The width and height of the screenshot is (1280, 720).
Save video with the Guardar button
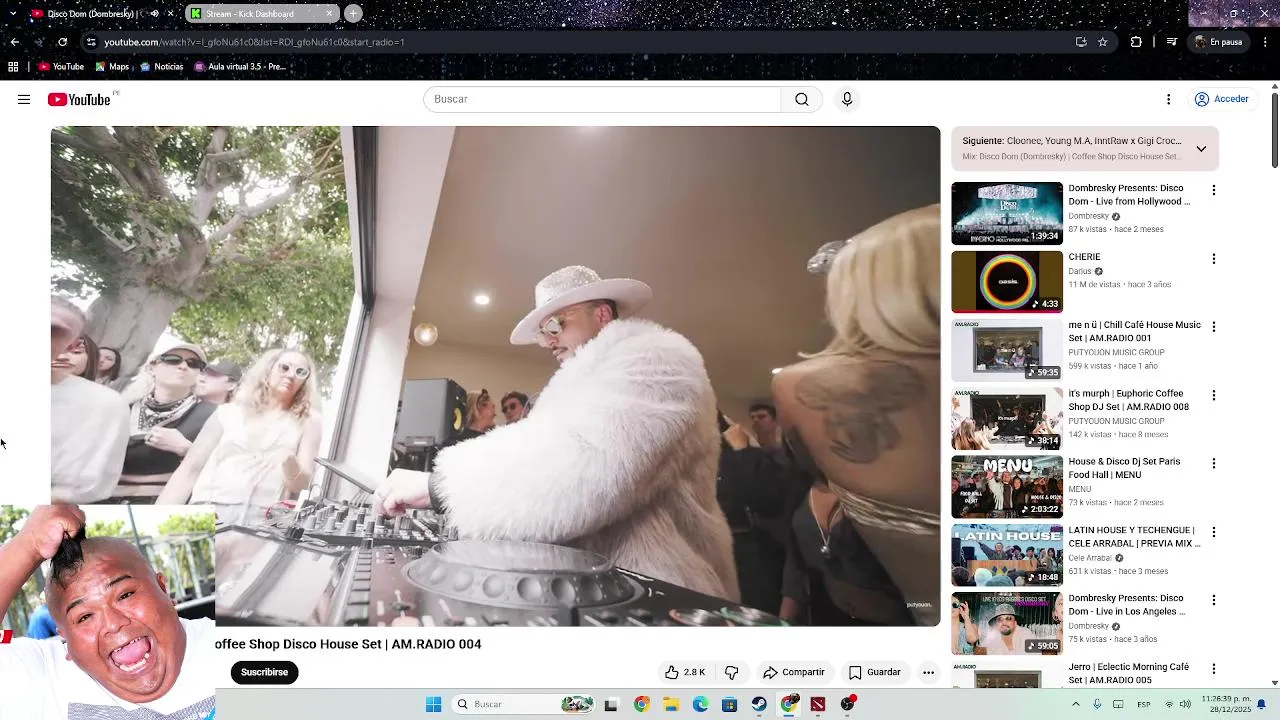pos(875,672)
